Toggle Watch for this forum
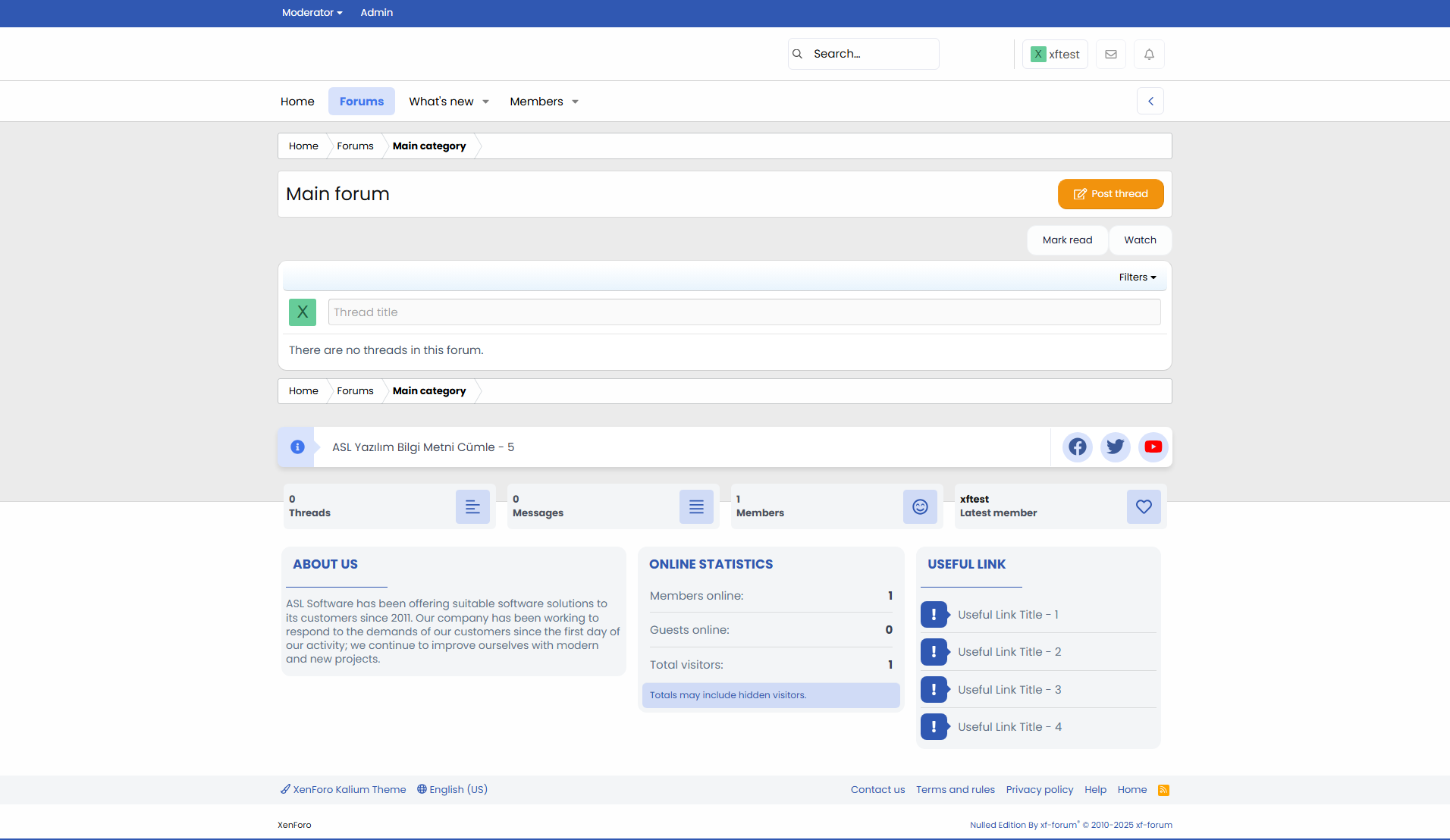 click(1140, 240)
